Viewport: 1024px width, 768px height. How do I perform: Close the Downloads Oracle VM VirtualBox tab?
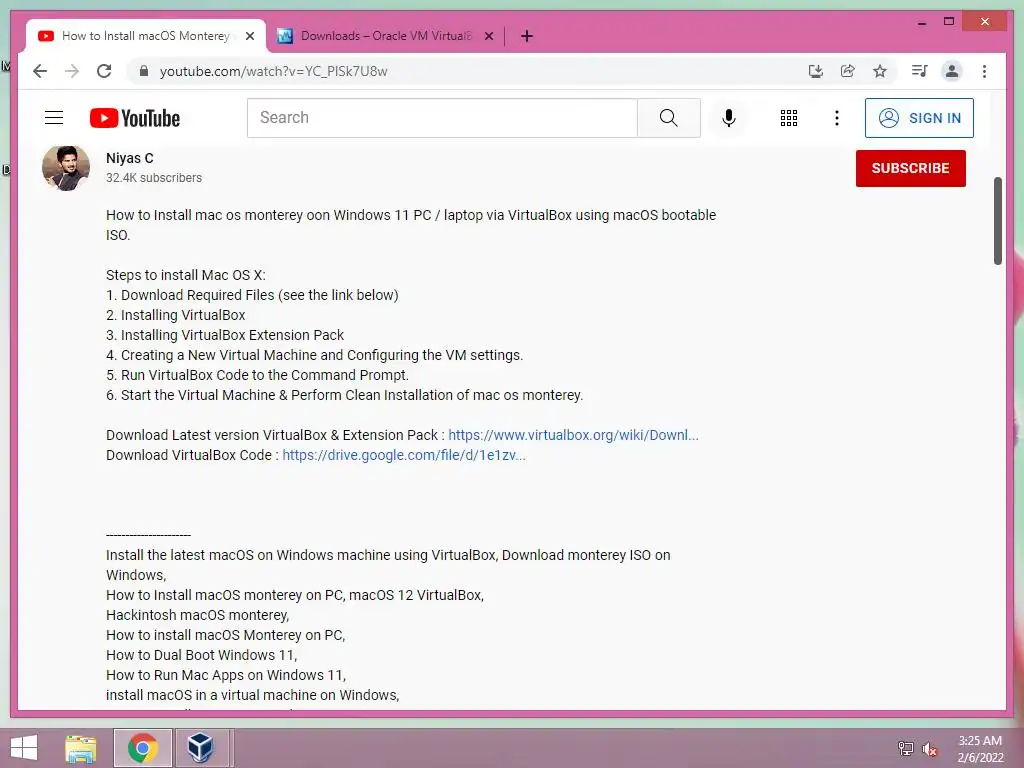pyautogui.click(x=489, y=36)
